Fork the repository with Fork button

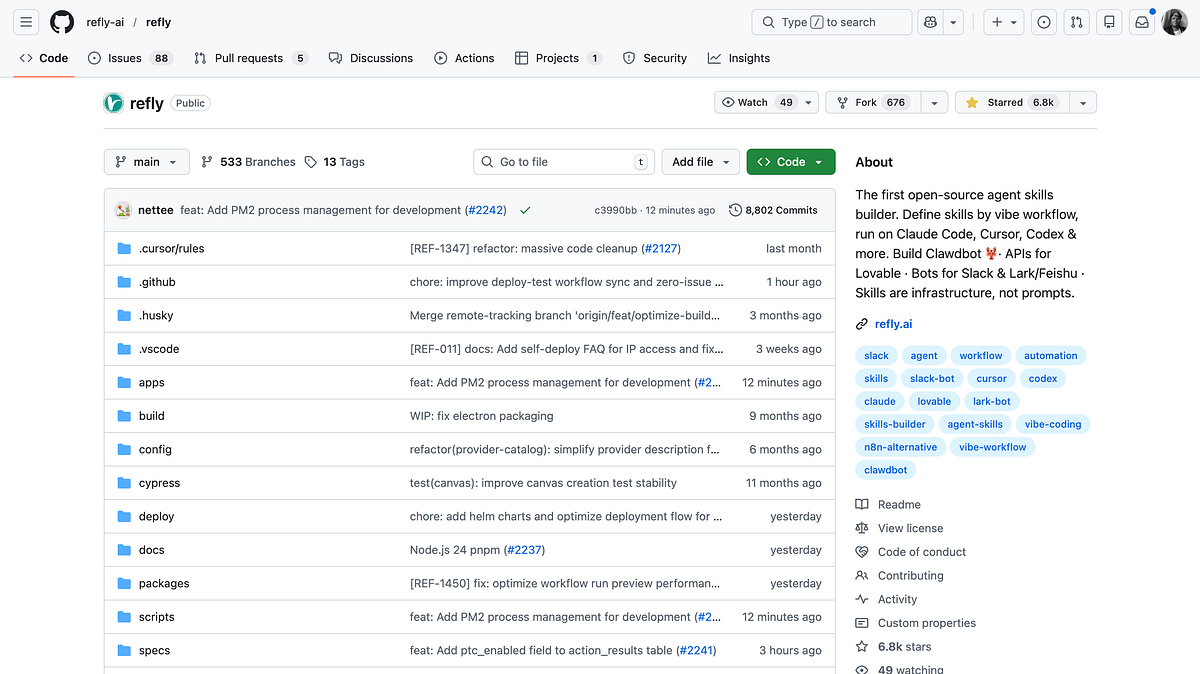pos(872,102)
